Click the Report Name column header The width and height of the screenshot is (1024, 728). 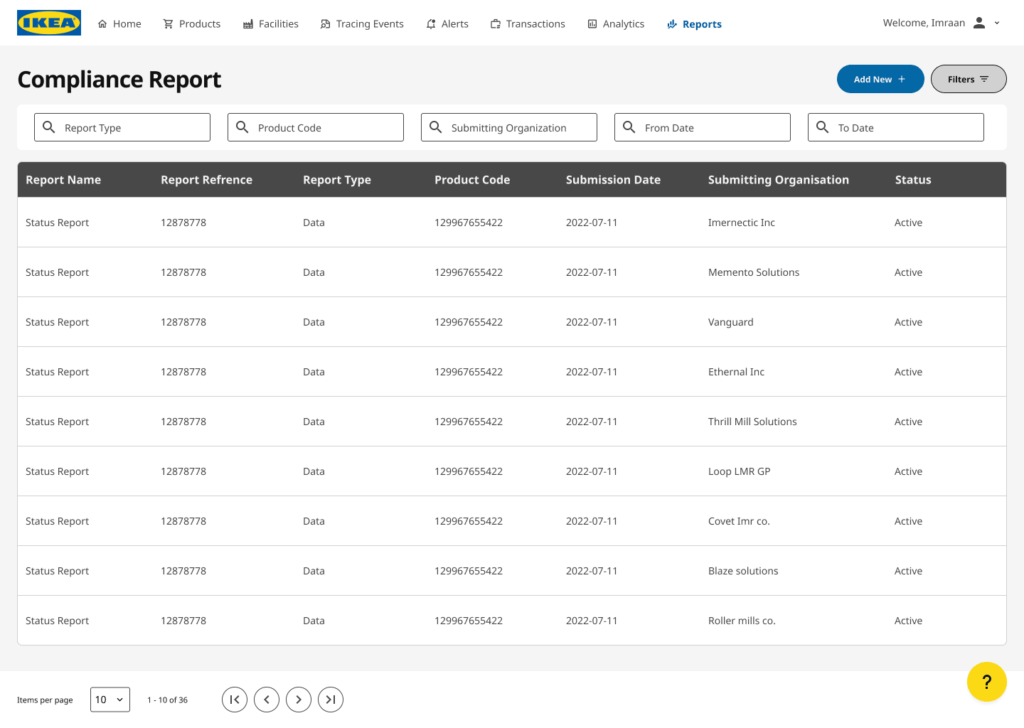[x=63, y=180]
